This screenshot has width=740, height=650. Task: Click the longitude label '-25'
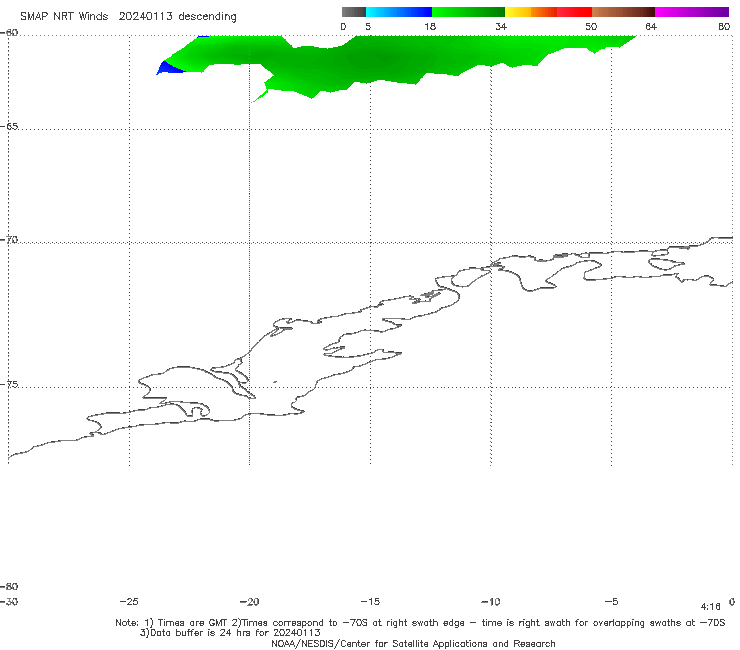(129, 602)
